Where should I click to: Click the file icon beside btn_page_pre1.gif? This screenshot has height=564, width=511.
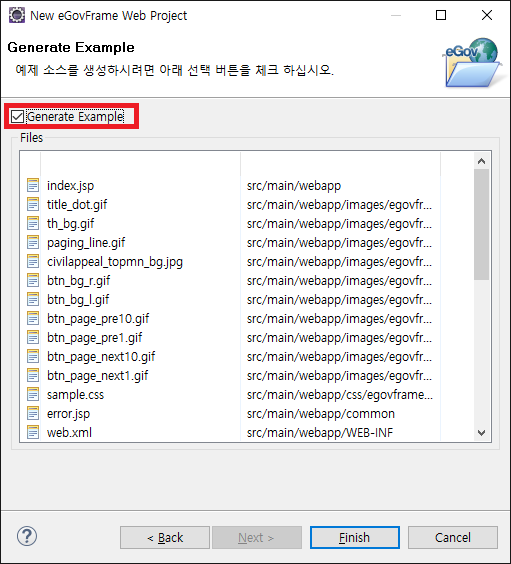tap(33, 337)
